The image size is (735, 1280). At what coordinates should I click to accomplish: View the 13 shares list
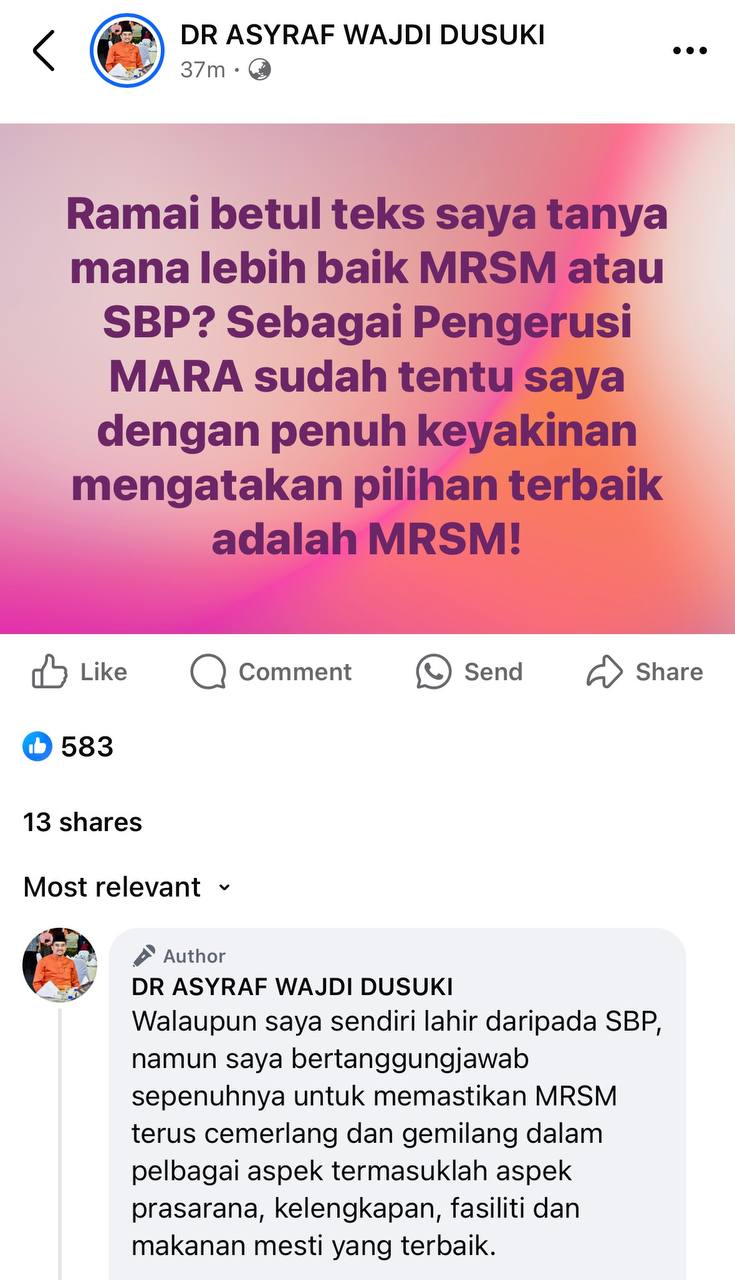(83, 822)
